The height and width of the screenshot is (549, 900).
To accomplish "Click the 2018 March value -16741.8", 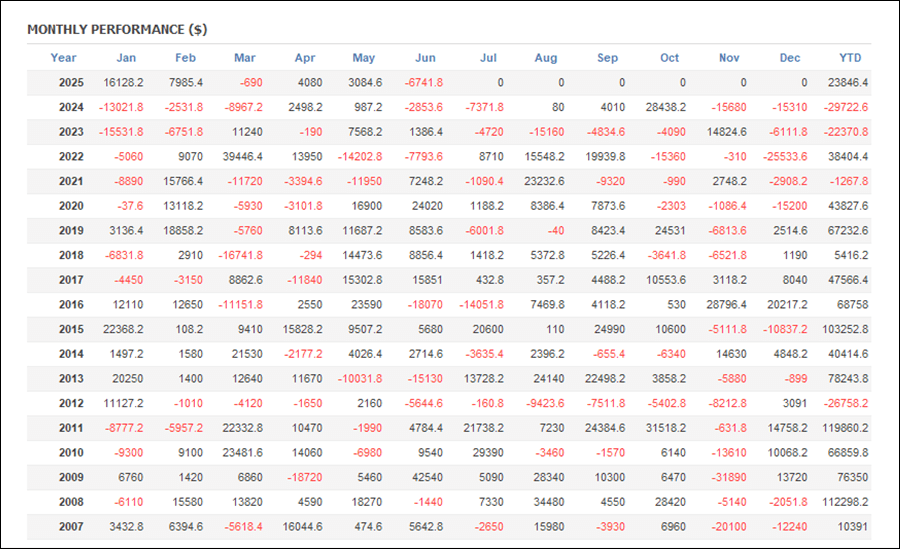I will coord(240,256).
